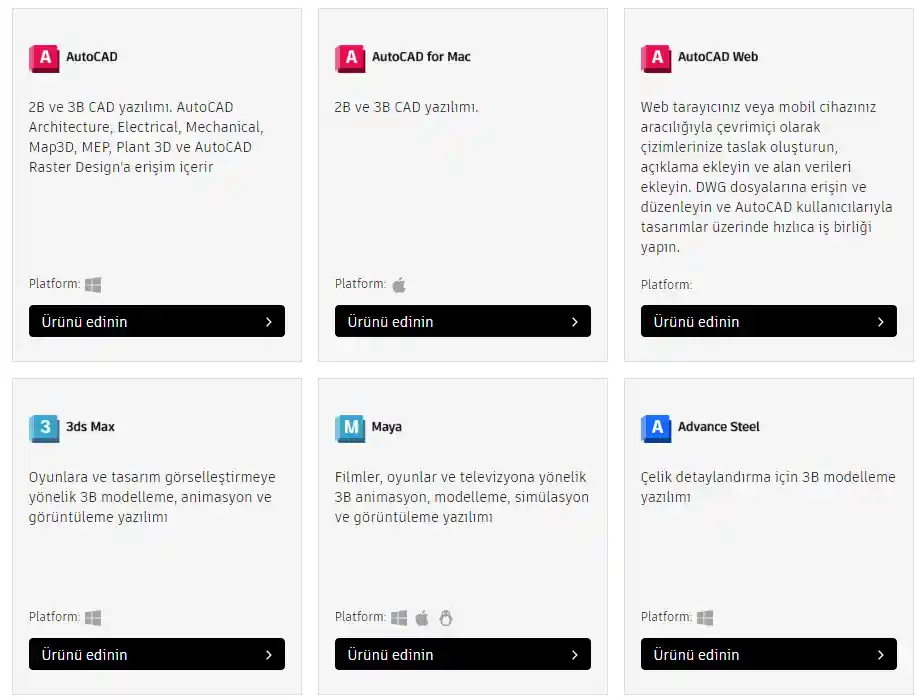Image resolution: width=924 pixels, height=700 pixels.
Task: Click the AutoCAD Web product icon
Action: point(656,58)
